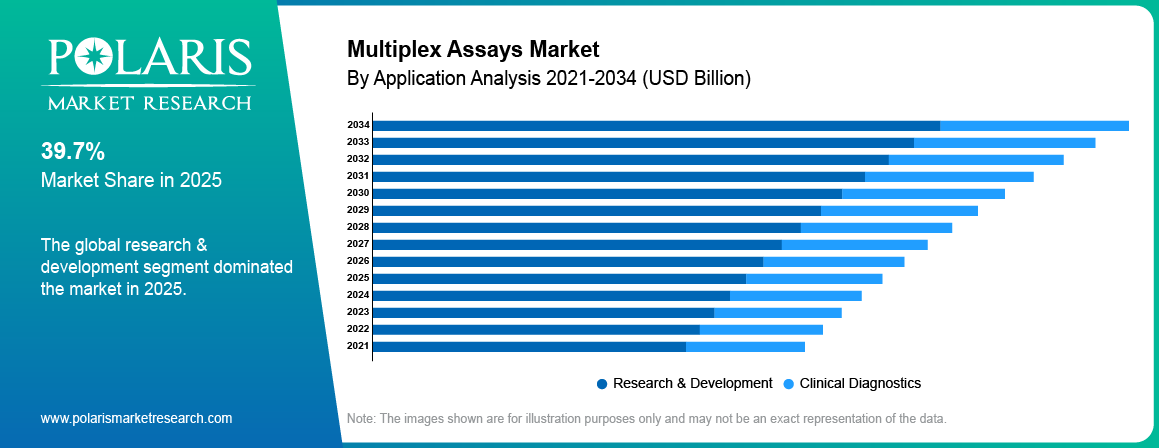Screen dimensions: 1159x448
Task: Click the 2034 axis label
Action: 358,124
